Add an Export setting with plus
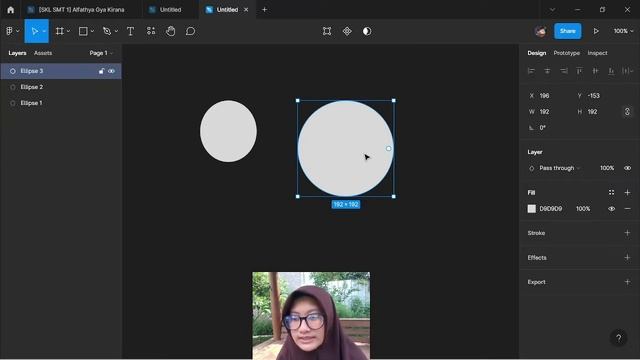 pos(627,282)
